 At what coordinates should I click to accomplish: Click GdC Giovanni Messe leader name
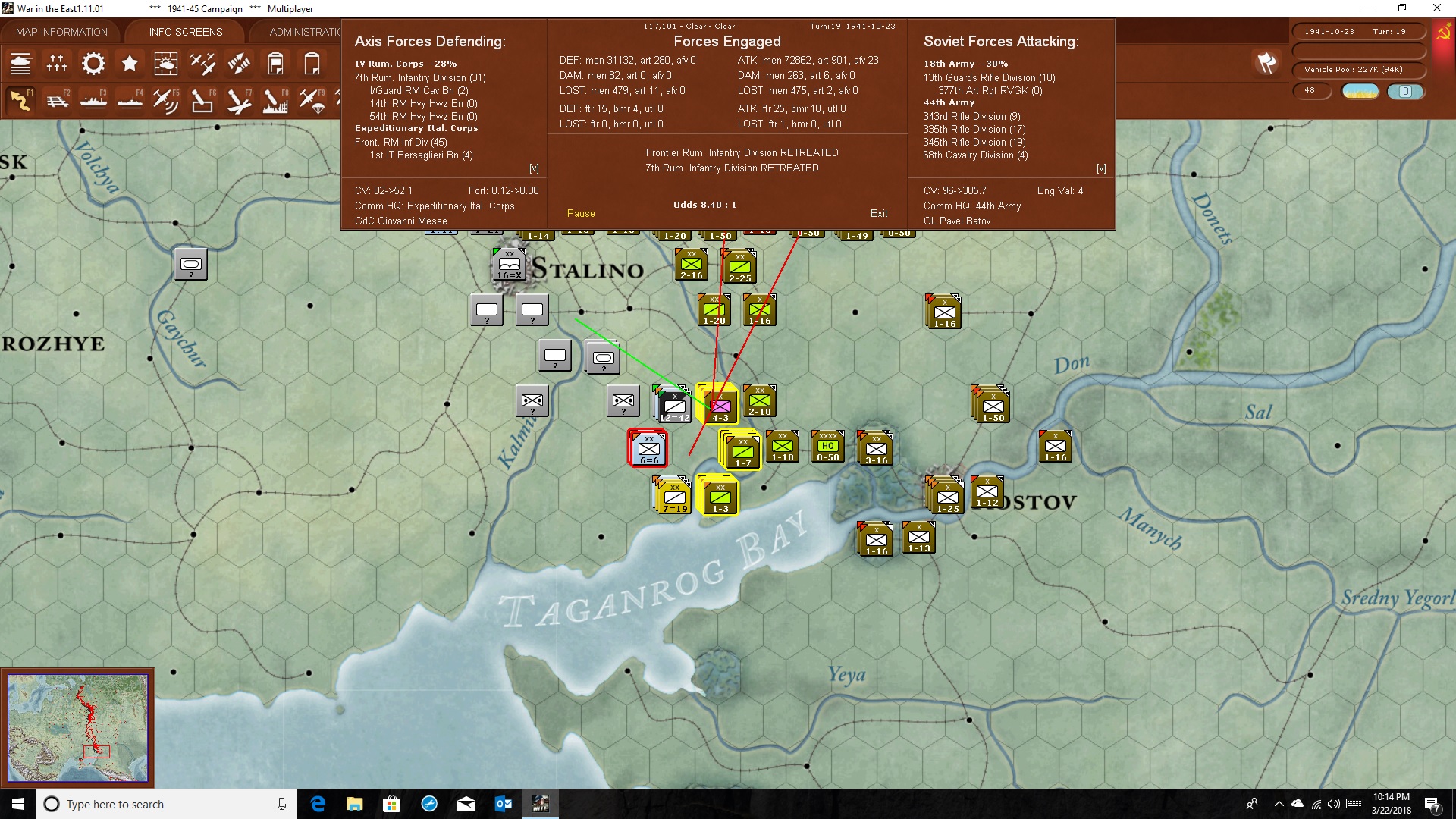click(x=401, y=221)
